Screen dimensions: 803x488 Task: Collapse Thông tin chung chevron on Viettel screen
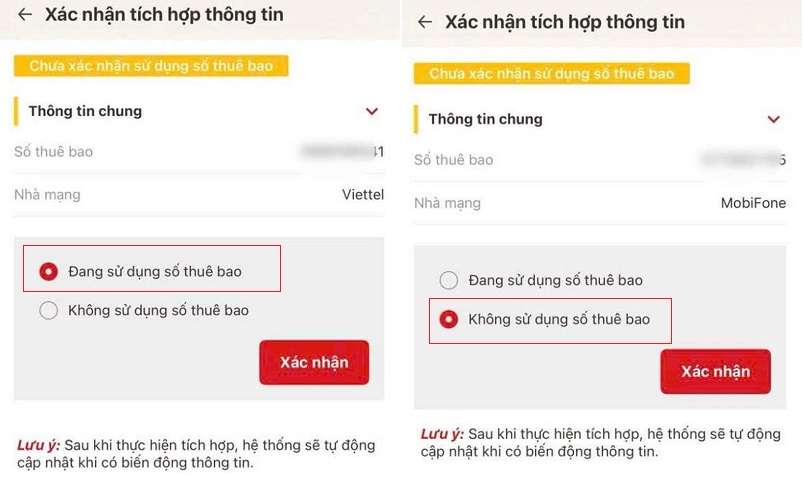[x=372, y=112]
